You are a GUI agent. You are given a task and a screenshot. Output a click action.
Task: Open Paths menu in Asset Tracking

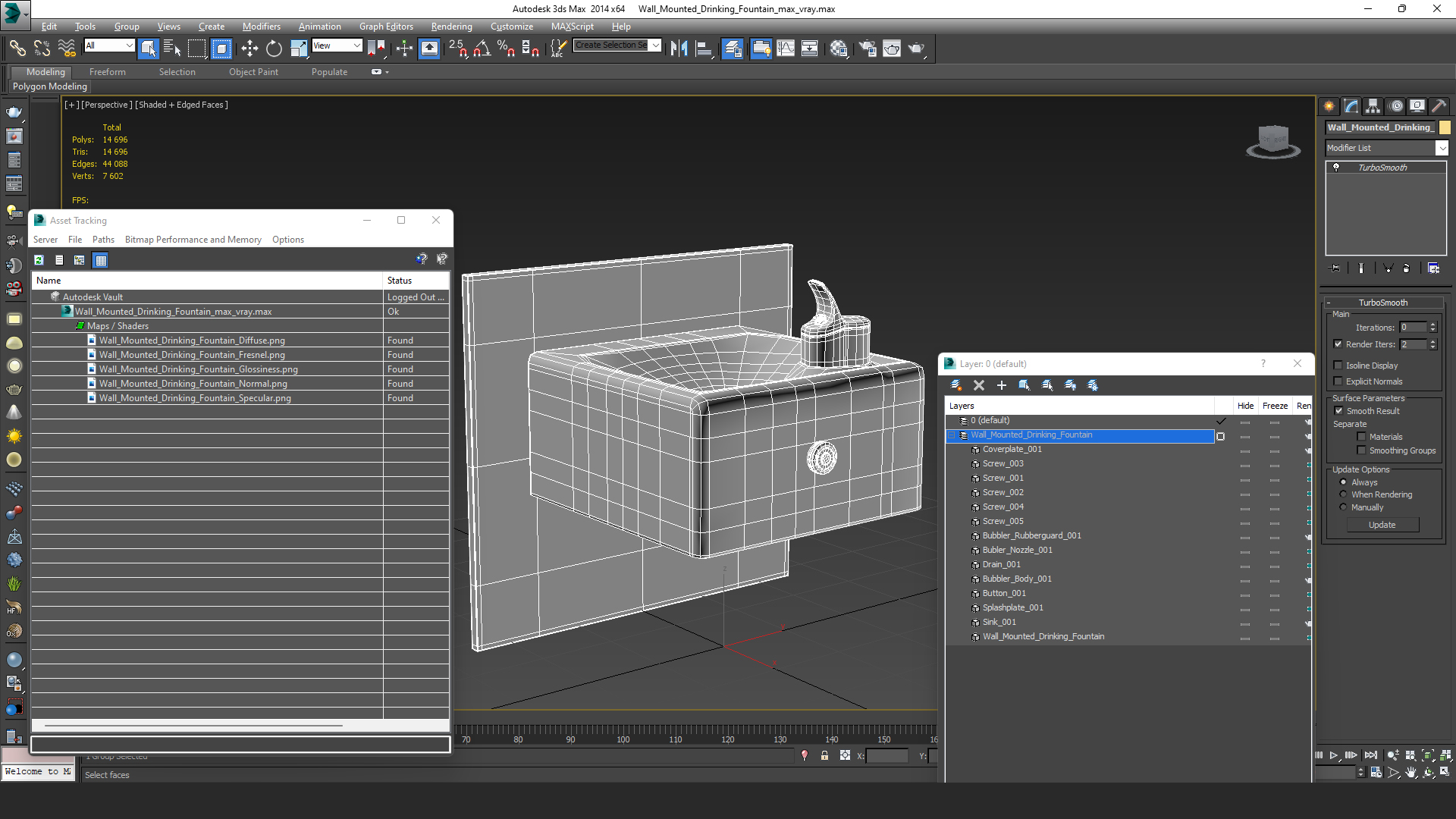103,240
